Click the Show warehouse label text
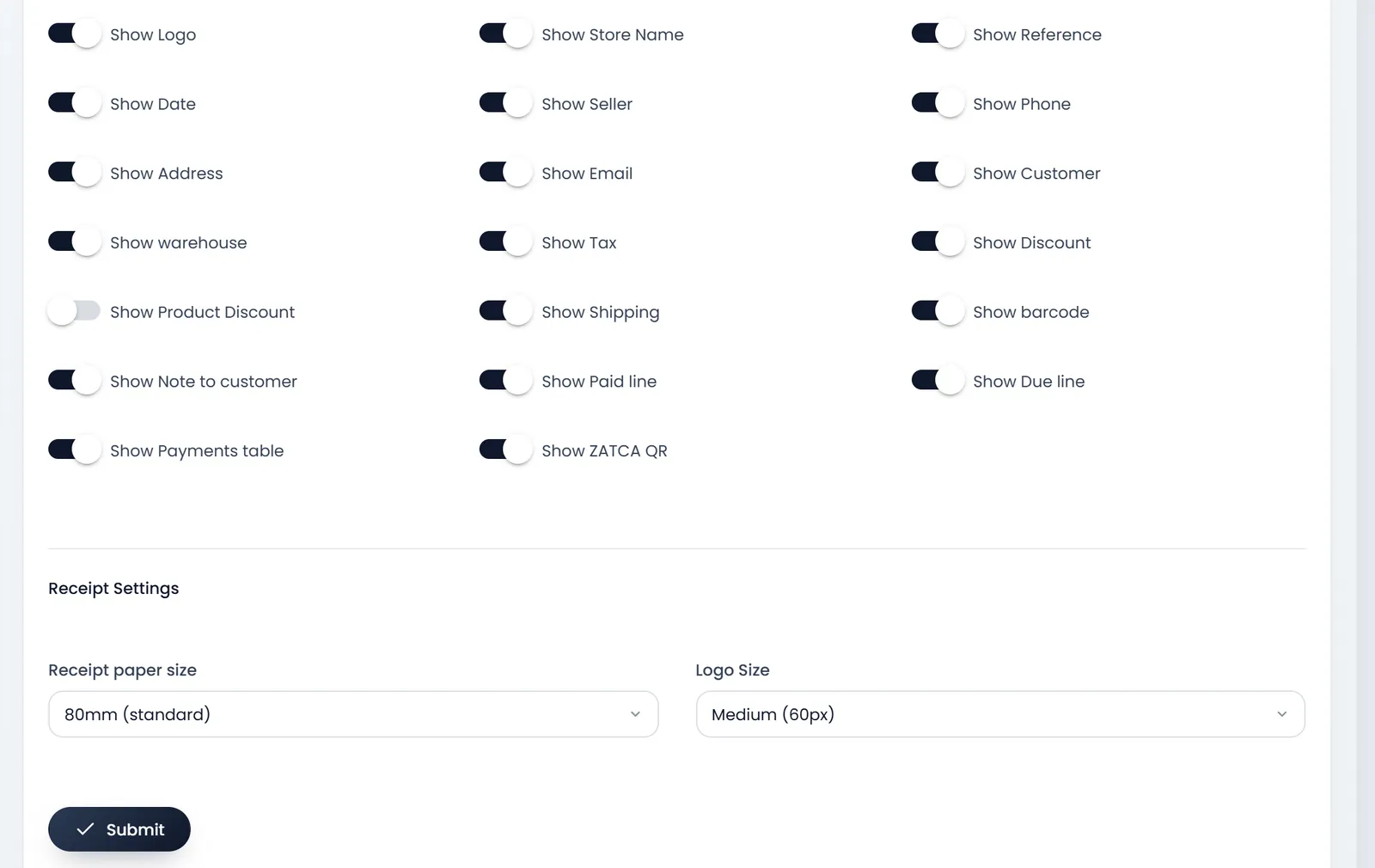Image resolution: width=1375 pixels, height=868 pixels. click(x=178, y=242)
